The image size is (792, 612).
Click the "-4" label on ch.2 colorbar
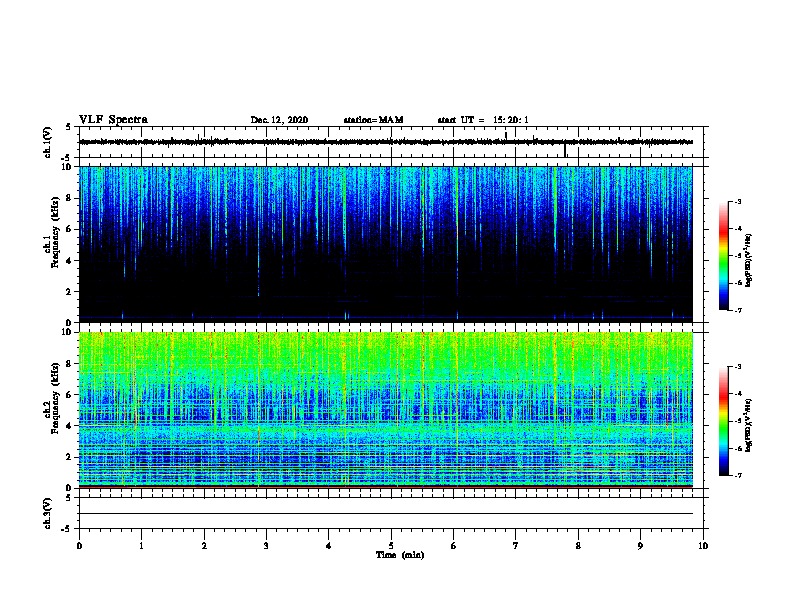[737, 394]
